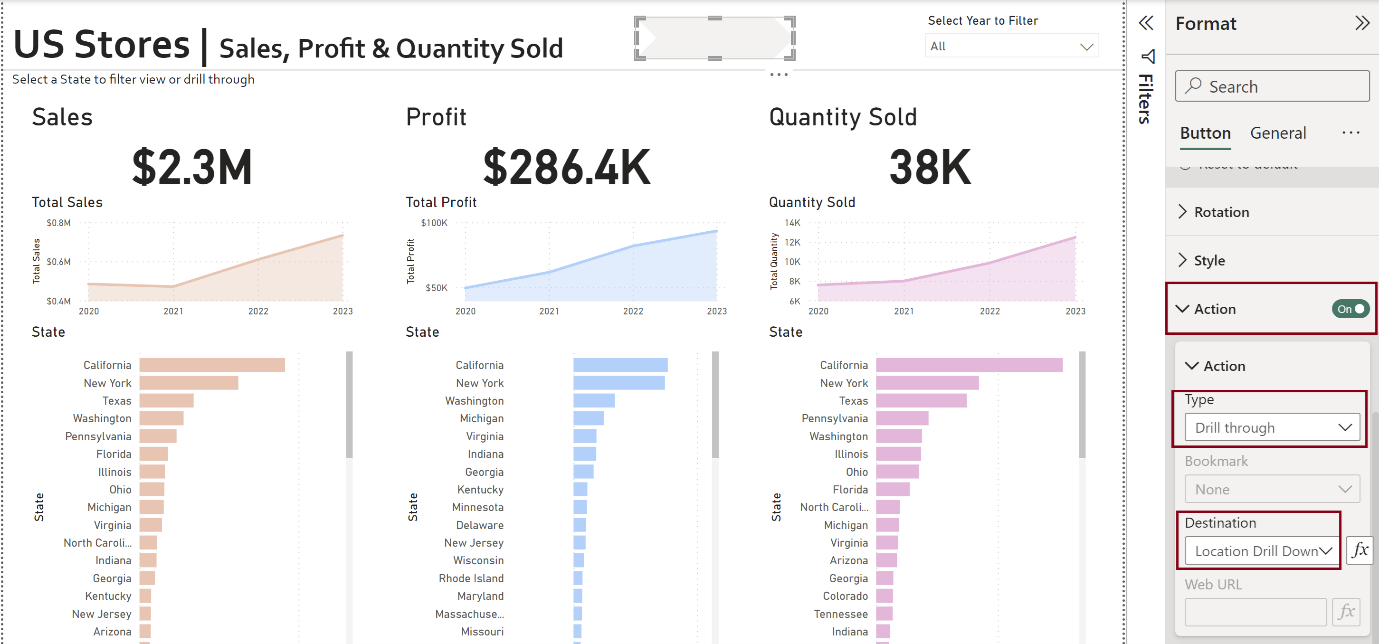The height and width of the screenshot is (644, 1379).
Task: Open the Destination dropdown
Action: pos(1262,551)
